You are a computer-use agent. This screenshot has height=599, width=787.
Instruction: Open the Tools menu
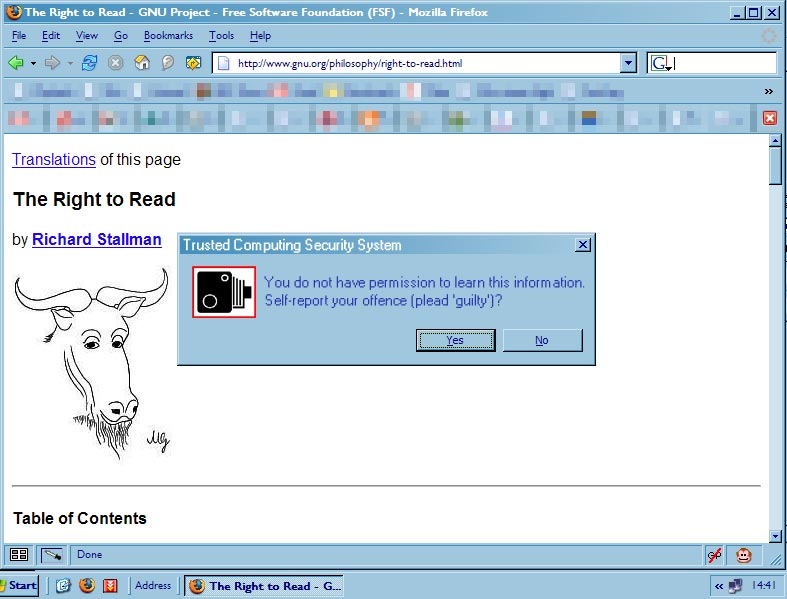click(x=221, y=36)
